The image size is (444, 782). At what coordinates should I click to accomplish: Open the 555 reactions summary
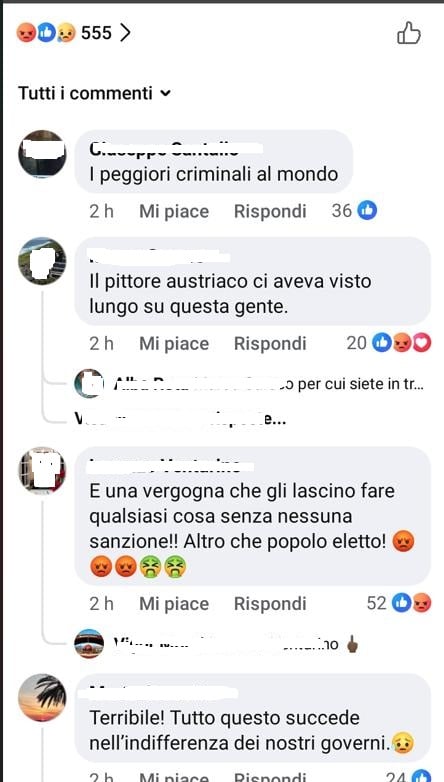pos(73,33)
